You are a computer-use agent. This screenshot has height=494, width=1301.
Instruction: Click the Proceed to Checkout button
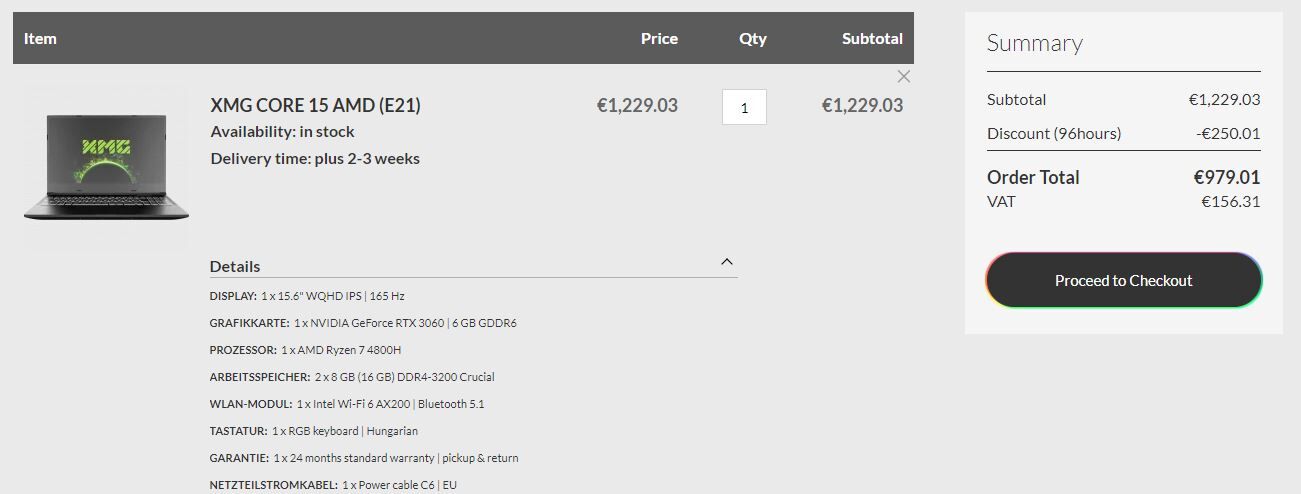click(x=1124, y=280)
